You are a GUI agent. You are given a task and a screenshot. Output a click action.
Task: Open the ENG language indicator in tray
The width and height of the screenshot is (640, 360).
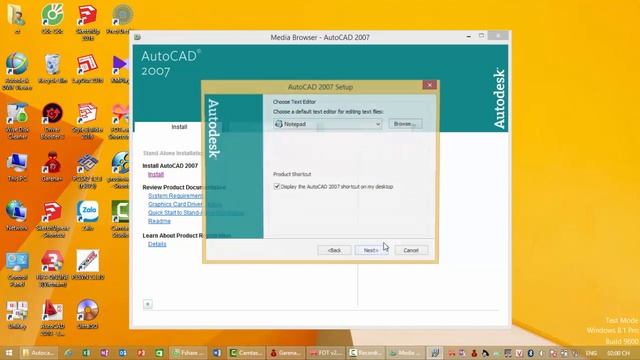point(591,353)
